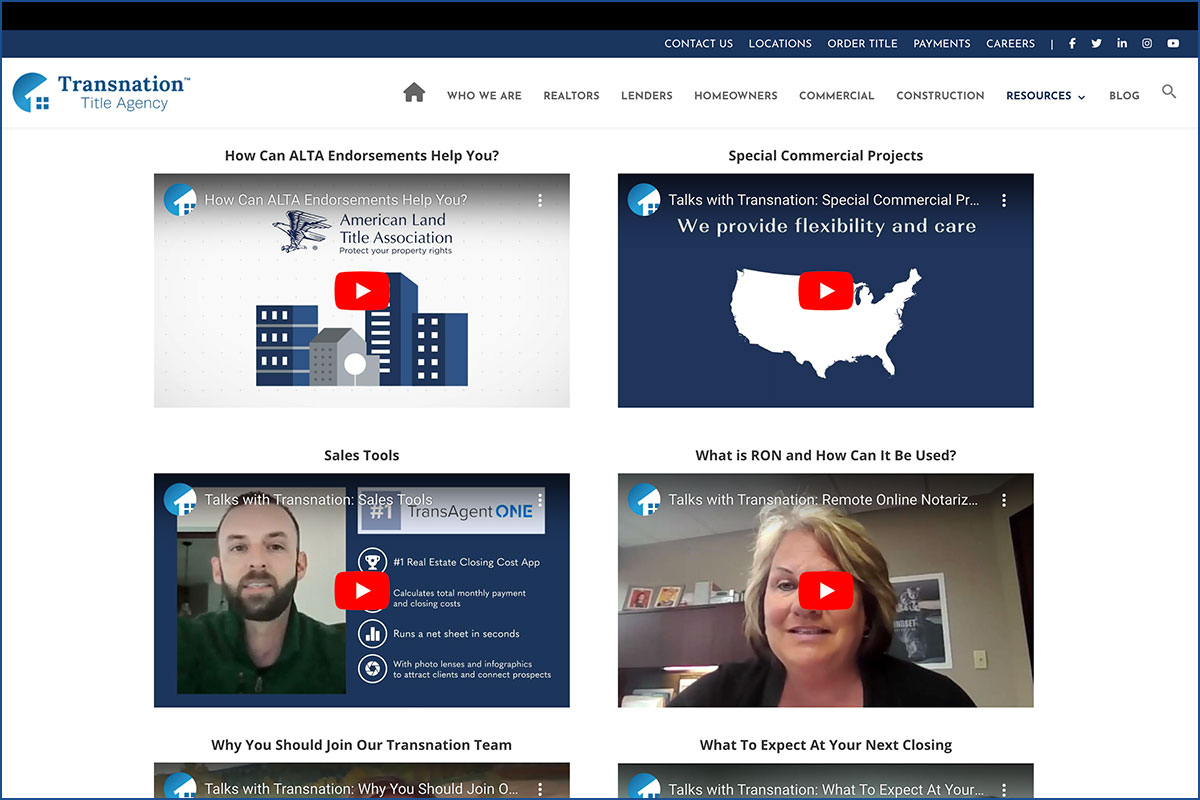1200x800 pixels.
Task: Play the Special Commercial Projects video
Action: pyautogui.click(x=825, y=291)
